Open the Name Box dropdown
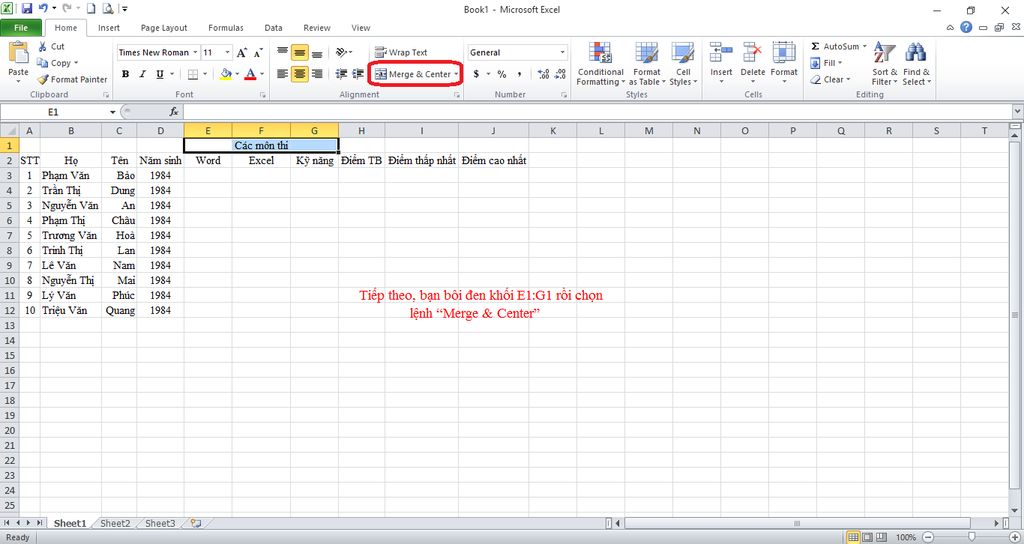Viewport: 1024px width, 544px height. [113, 112]
